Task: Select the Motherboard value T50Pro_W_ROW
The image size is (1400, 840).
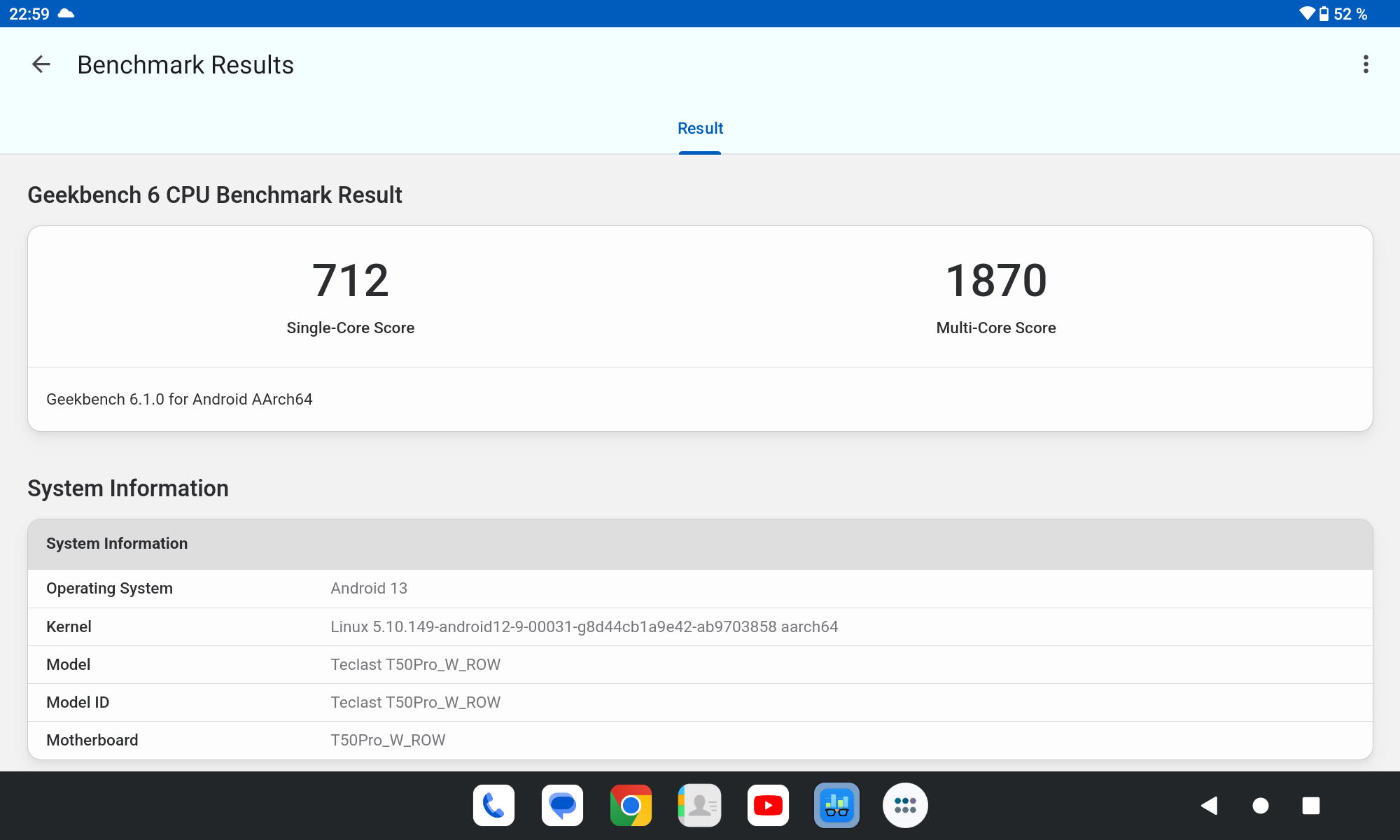Action: coord(388,740)
